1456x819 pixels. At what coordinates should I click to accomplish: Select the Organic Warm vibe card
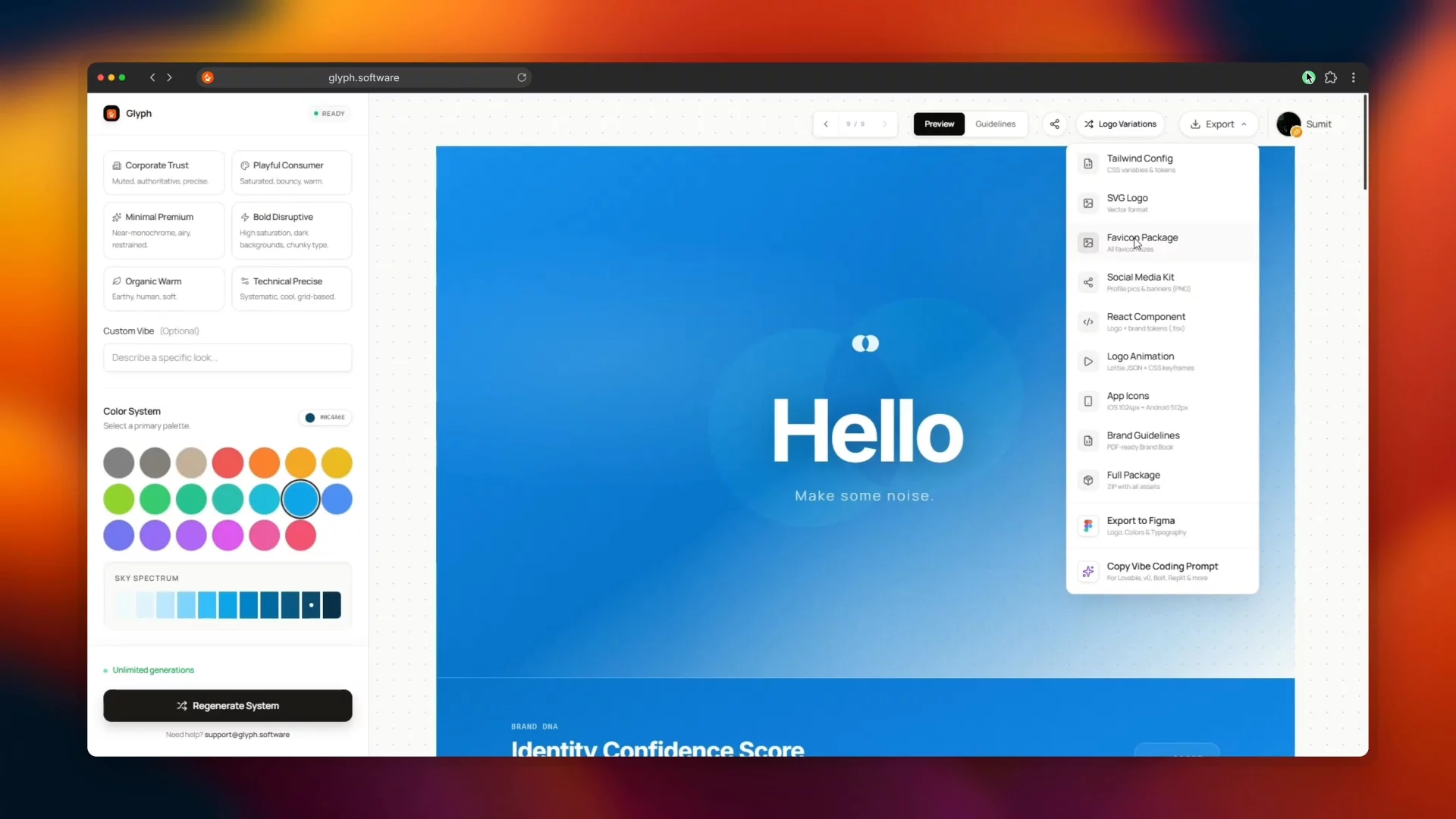click(x=164, y=288)
